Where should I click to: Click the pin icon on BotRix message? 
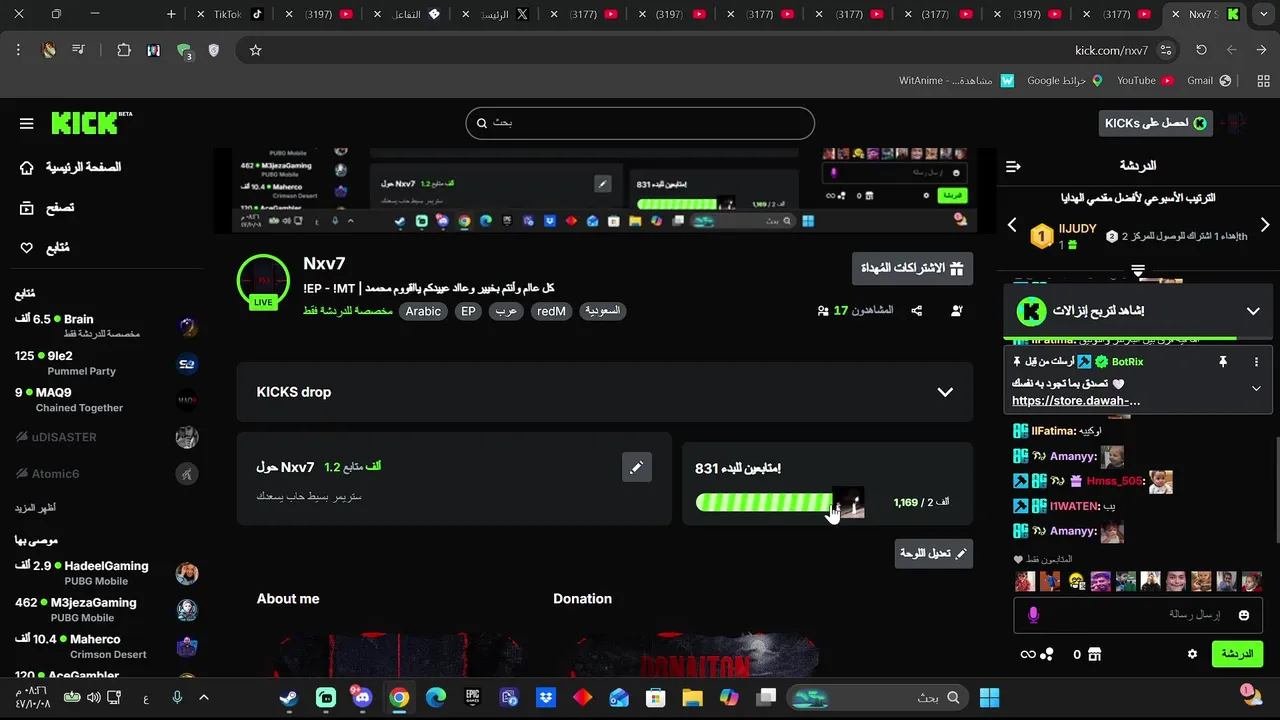tap(1222, 362)
